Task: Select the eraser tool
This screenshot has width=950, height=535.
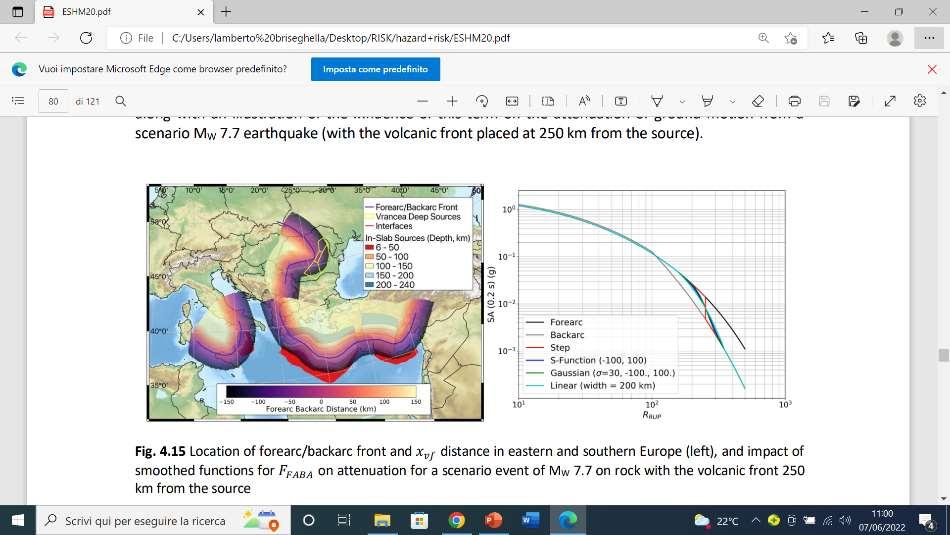Action: click(x=757, y=101)
